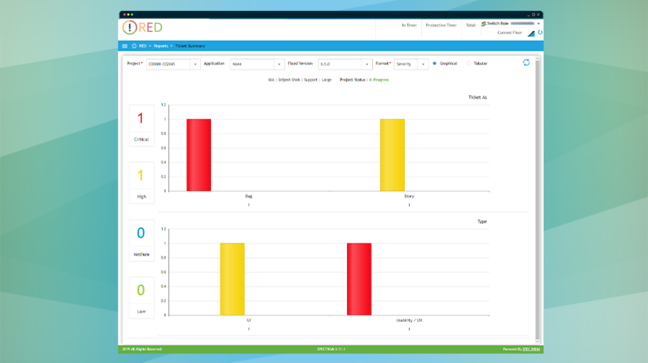Click the yellow Story bar in top chart

[392, 155]
